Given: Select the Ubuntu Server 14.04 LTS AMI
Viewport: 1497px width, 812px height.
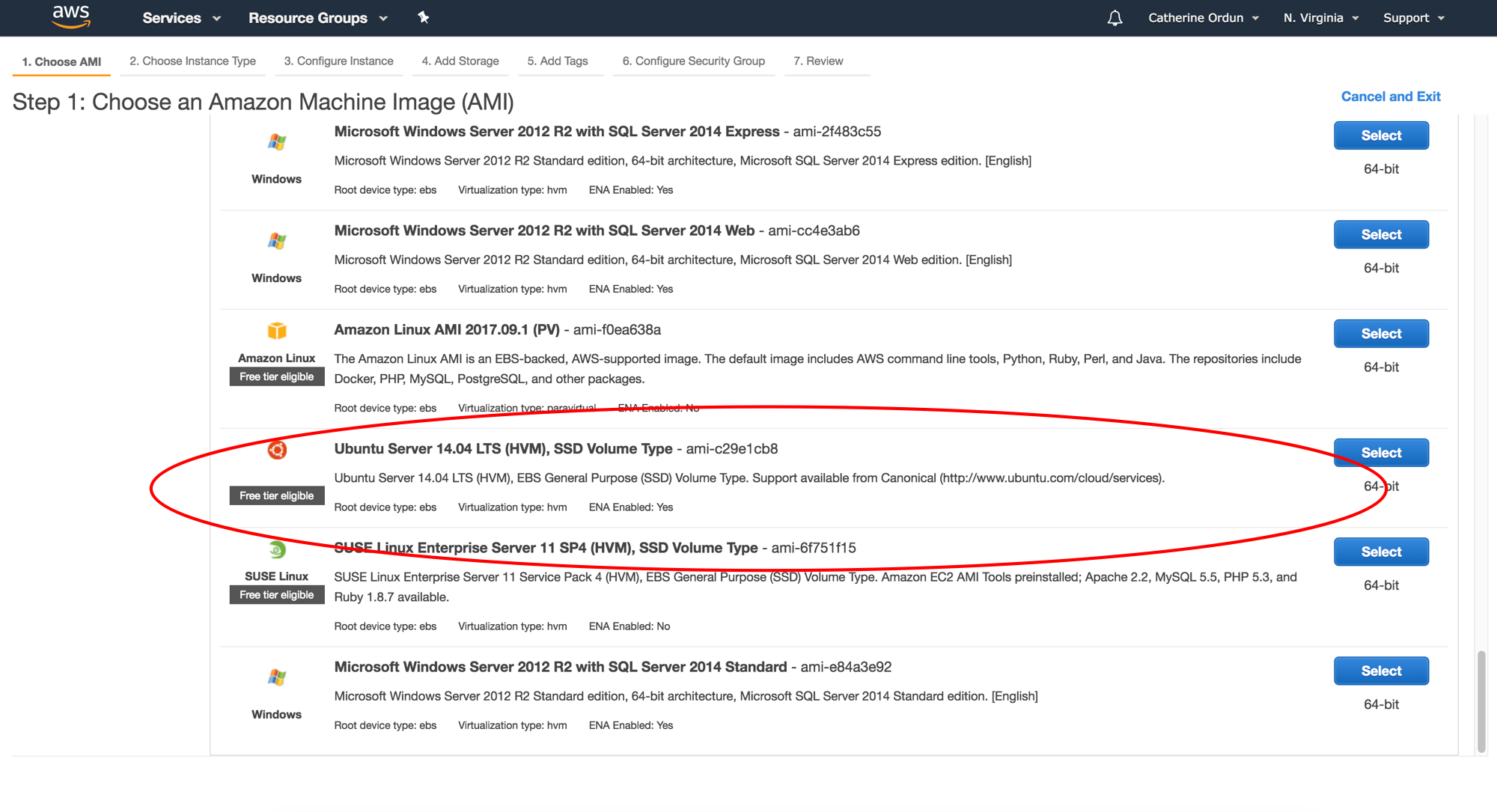Looking at the screenshot, I should 1380,453.
